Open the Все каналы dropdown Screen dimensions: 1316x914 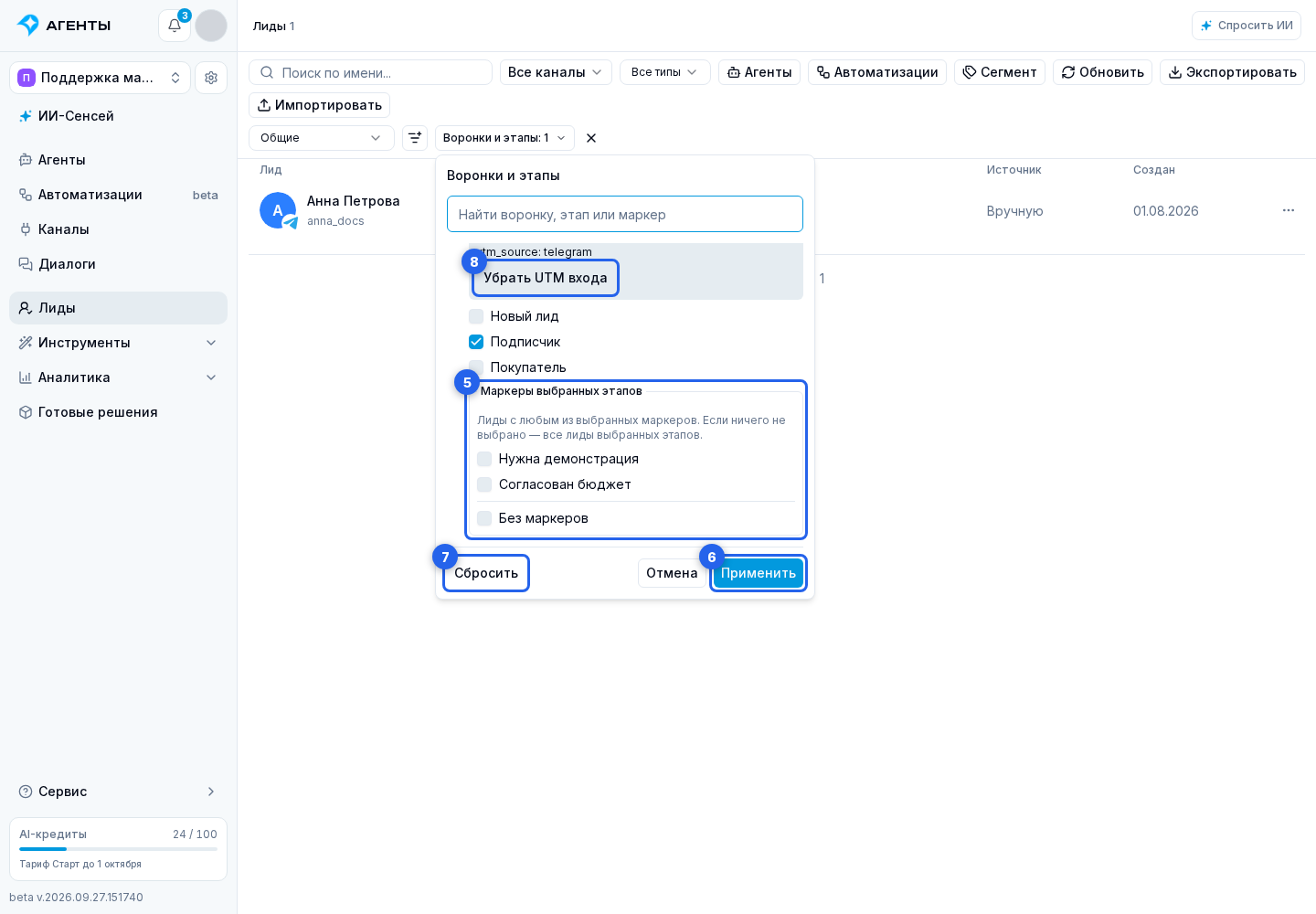tap(556, 72)
